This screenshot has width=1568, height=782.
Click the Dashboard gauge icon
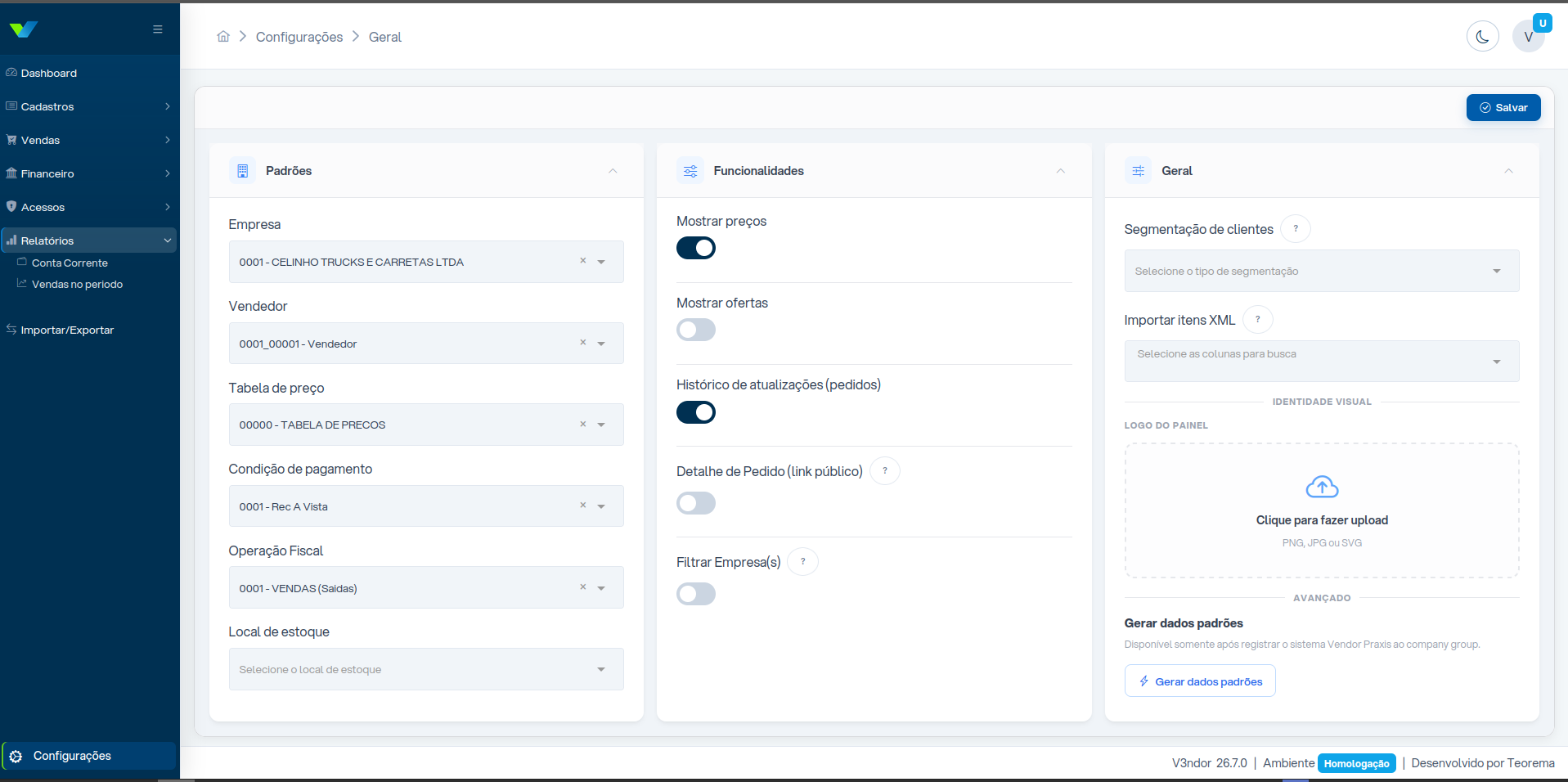tap(11, 73)
